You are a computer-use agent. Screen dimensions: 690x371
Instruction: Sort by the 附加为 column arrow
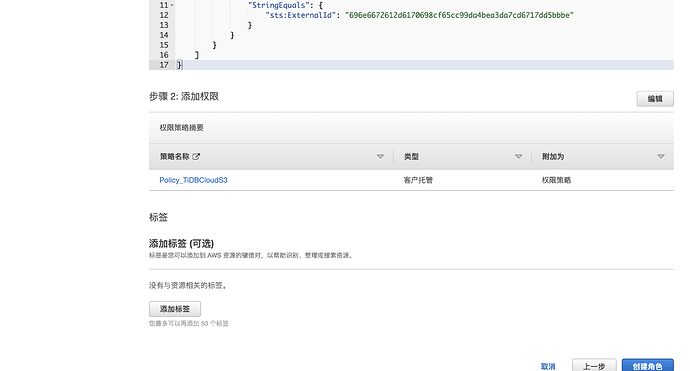(x=661, y=156)
